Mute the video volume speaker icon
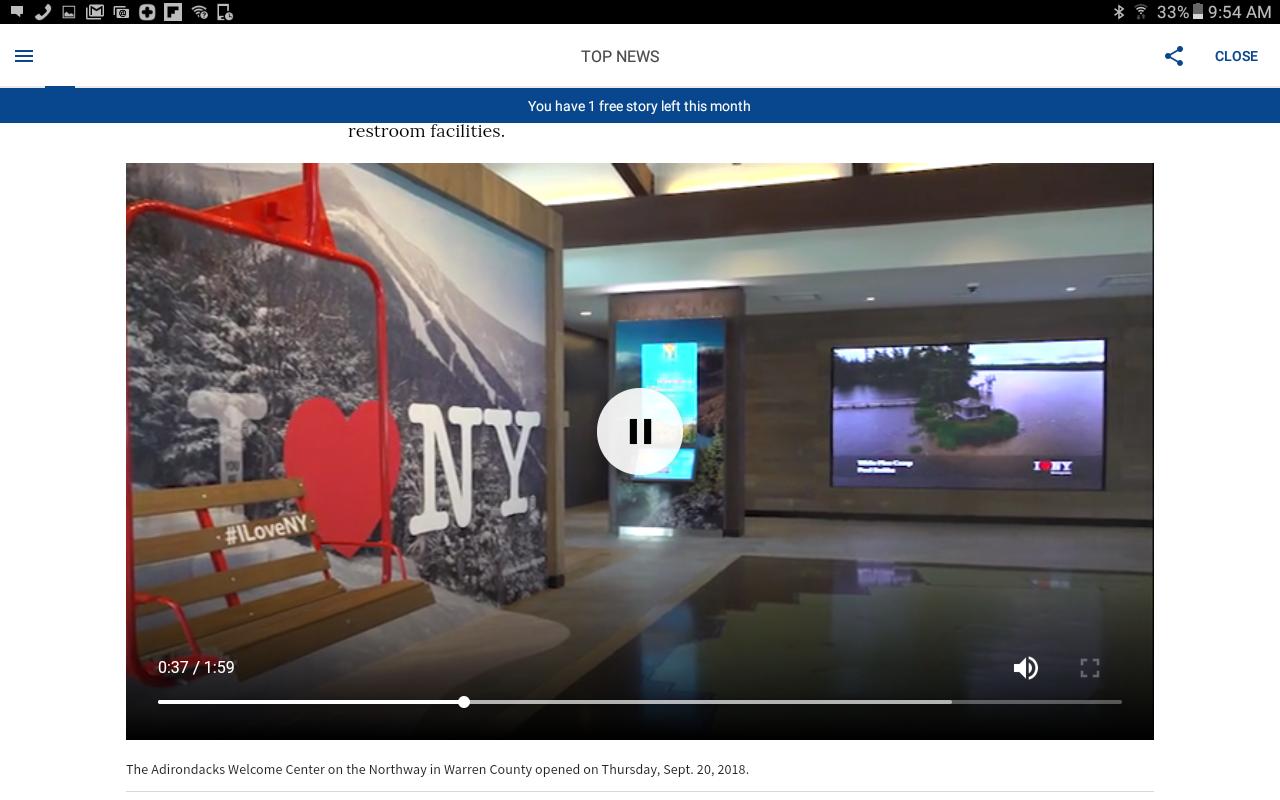 click(x=1025, y=668)
